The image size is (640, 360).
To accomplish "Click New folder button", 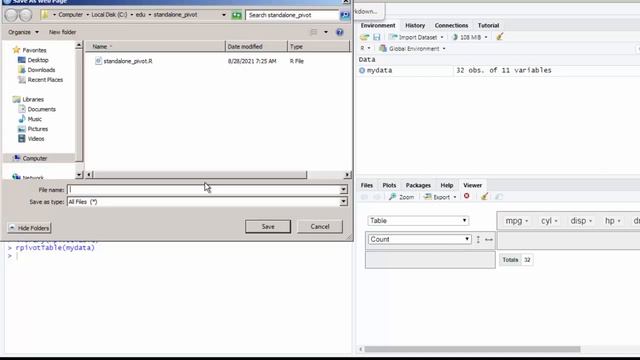I will [62, 32].
